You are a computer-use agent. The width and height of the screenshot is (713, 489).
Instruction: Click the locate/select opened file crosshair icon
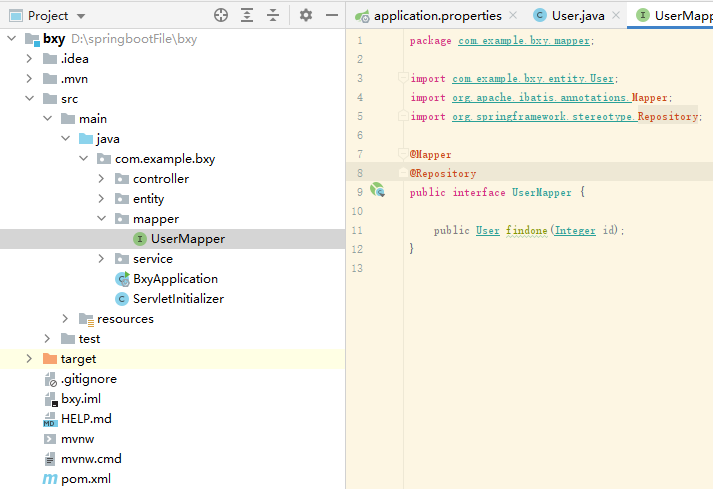221,15
